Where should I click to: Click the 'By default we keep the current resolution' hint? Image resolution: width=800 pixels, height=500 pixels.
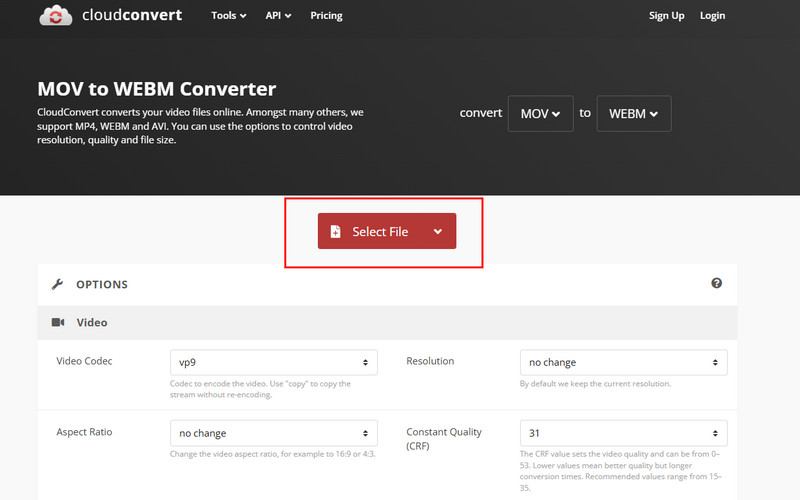[x=595, y=384]
